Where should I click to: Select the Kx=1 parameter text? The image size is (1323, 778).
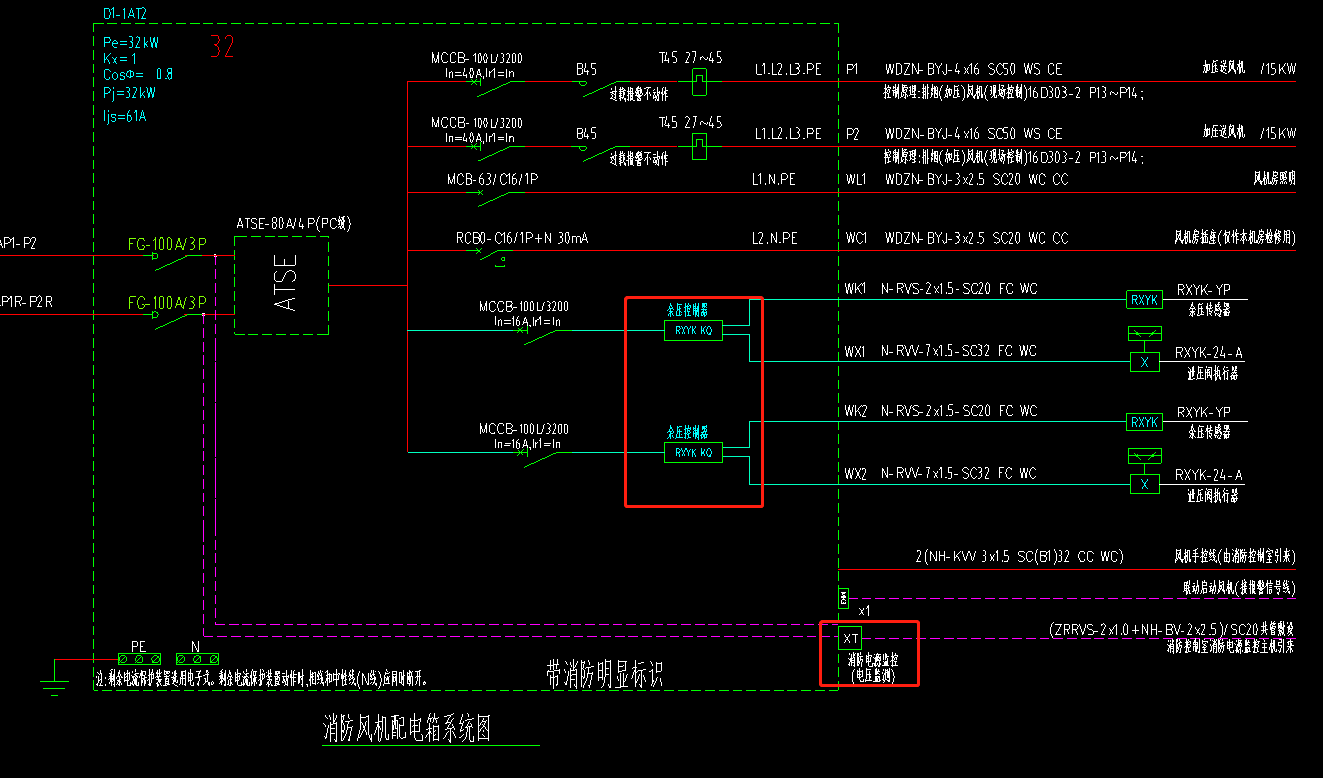120,59
